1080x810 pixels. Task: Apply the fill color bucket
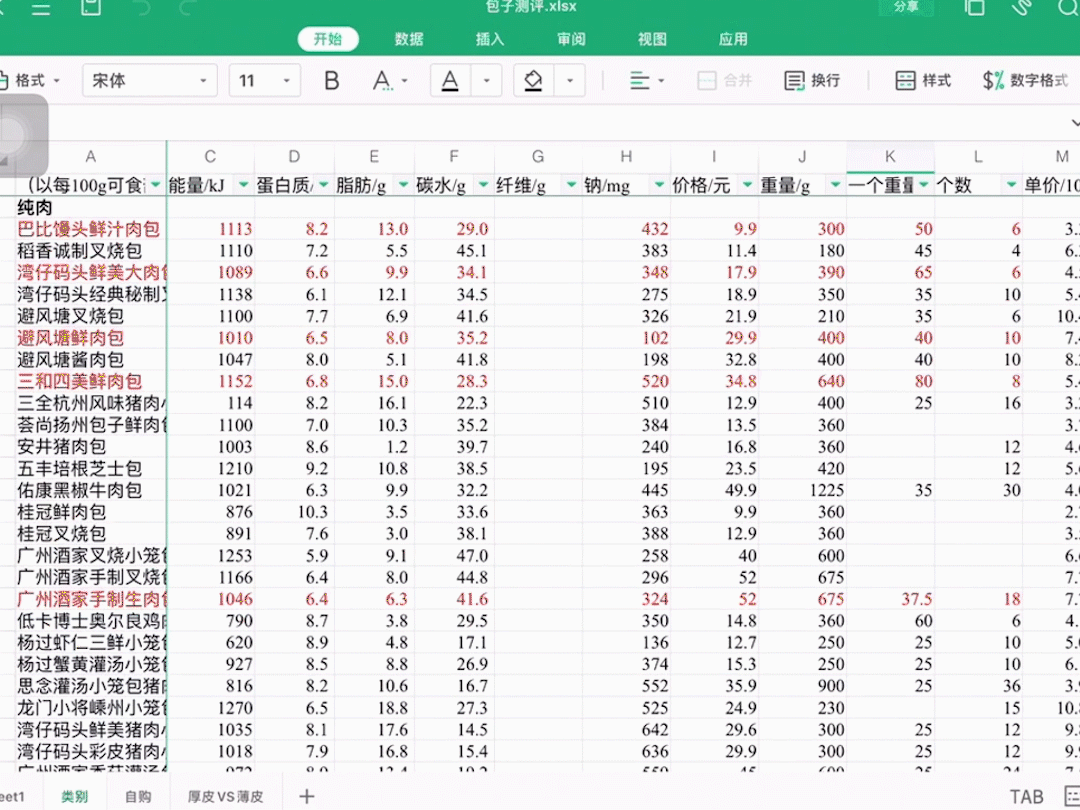pos(533,81)
